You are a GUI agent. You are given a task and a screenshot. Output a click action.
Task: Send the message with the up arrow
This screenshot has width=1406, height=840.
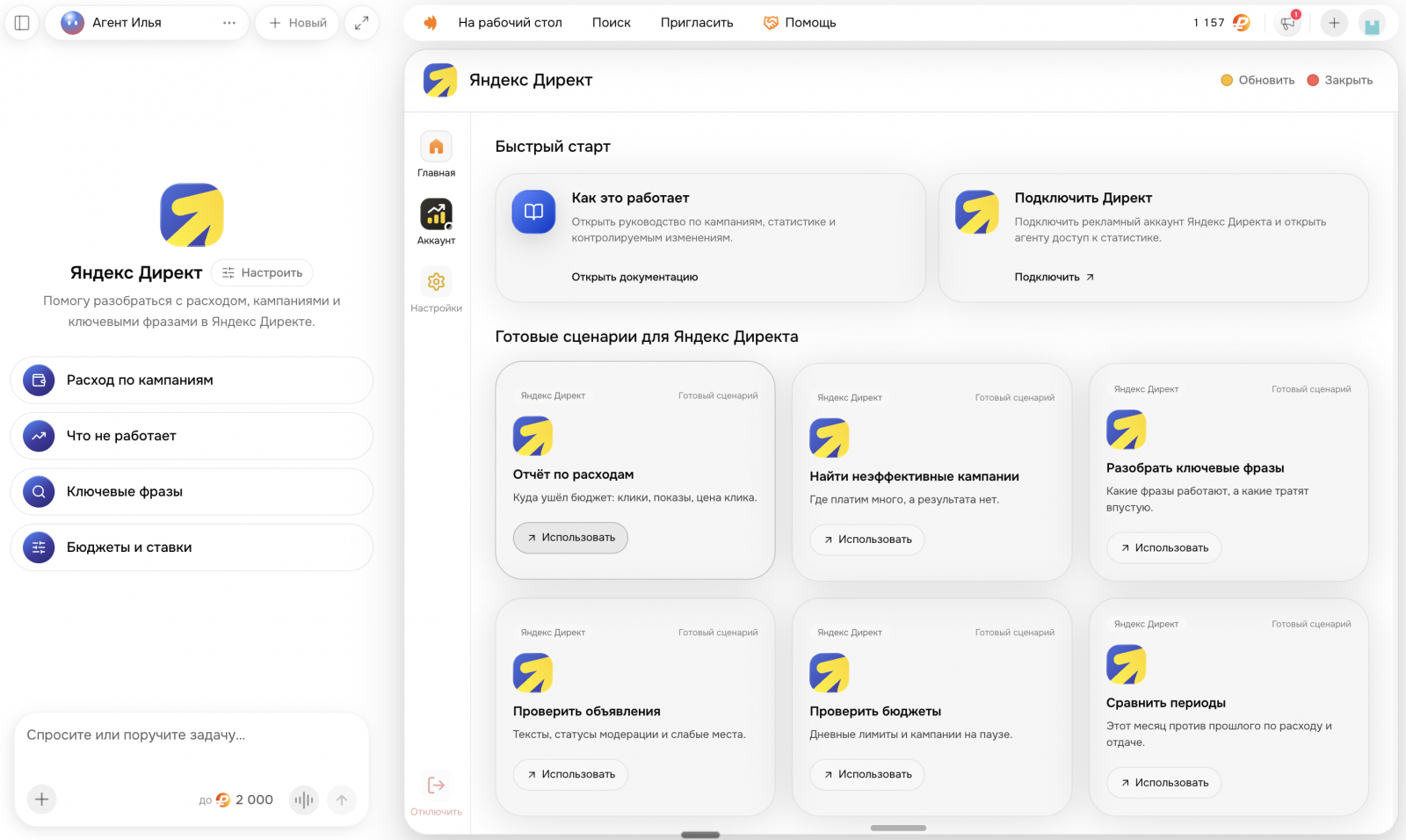(x=342, y=800)
